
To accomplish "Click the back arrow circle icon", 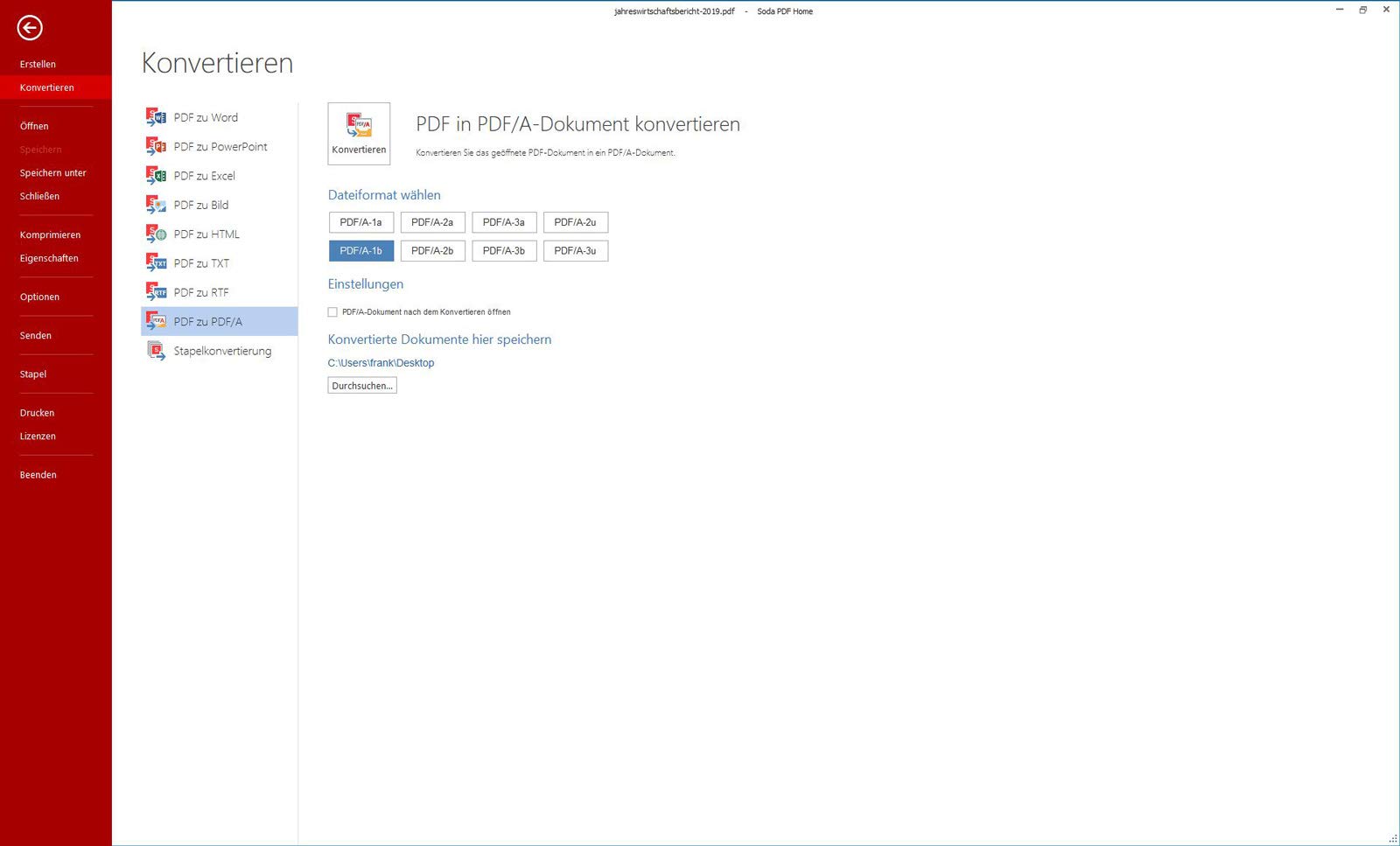I will point(30,28).
